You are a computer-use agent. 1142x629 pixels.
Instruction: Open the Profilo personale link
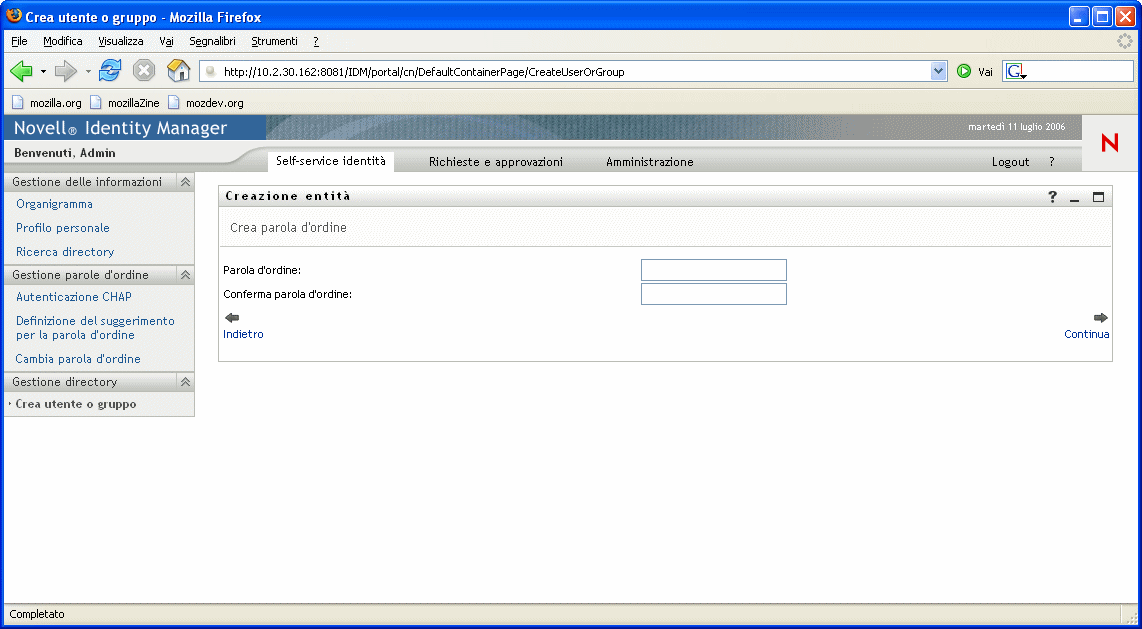coord(63,228)
